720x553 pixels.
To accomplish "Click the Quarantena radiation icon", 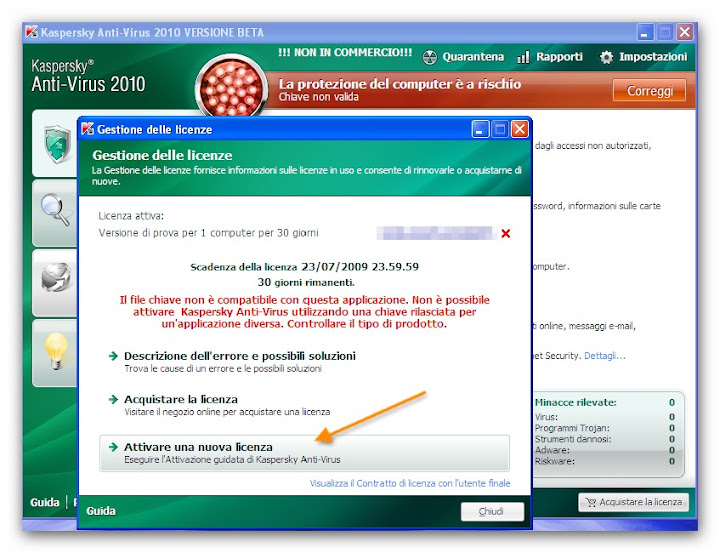I will pos(429,57).
